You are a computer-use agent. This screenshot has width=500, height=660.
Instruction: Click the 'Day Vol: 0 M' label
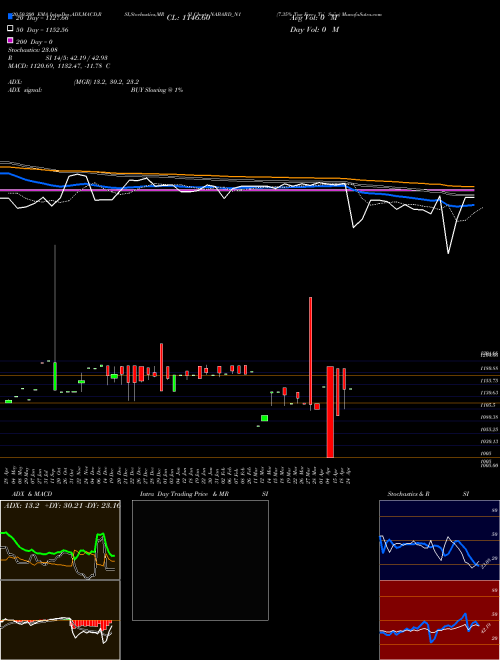pos(314,29)
